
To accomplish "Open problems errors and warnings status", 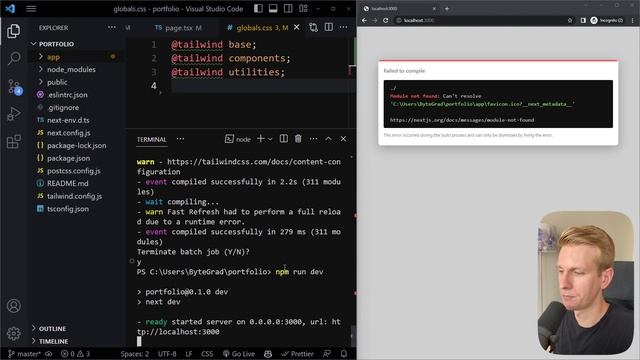I will (76, 354).
